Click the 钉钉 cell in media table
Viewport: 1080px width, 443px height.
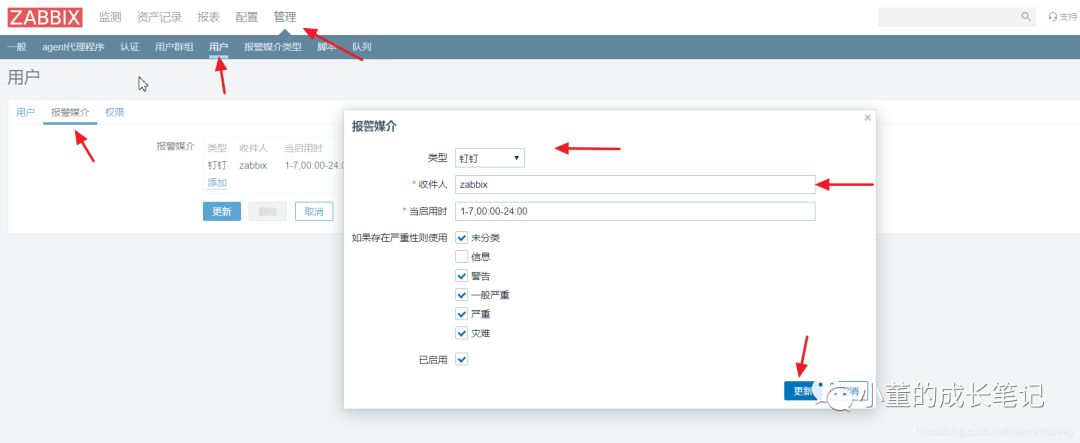tap(217, 165)
